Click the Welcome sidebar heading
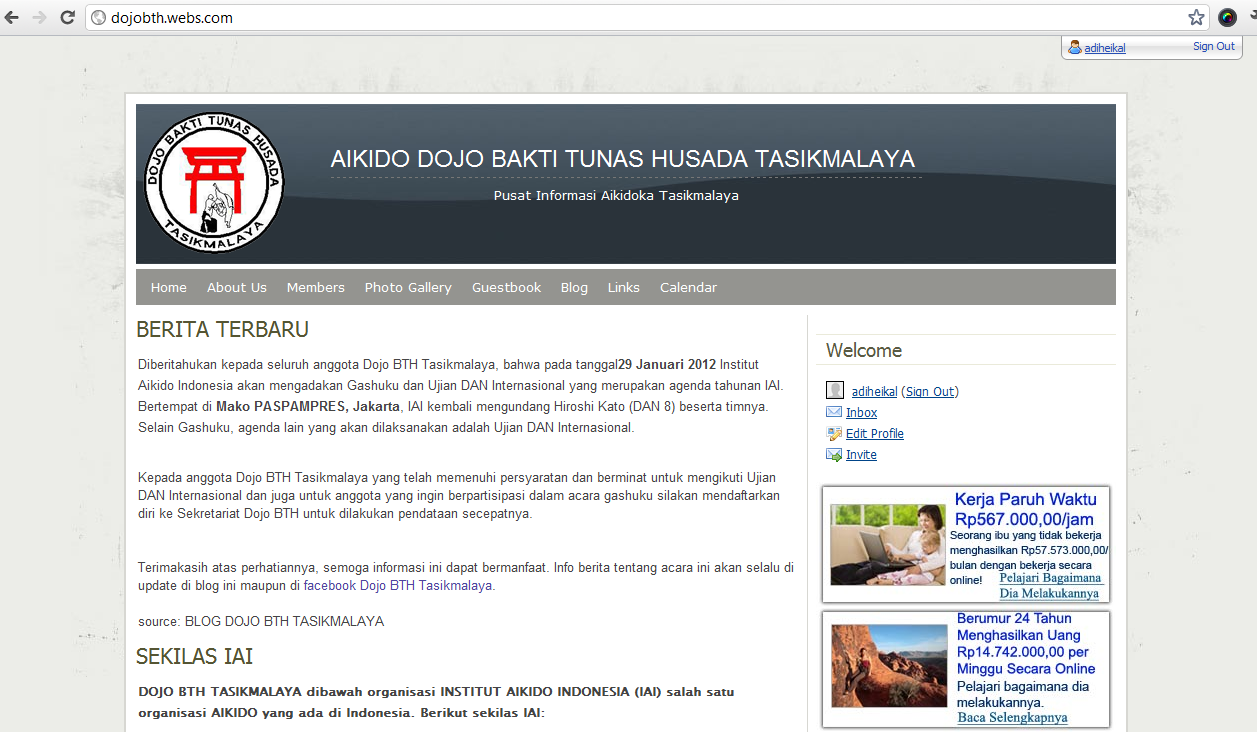 (x=864, y=351)
